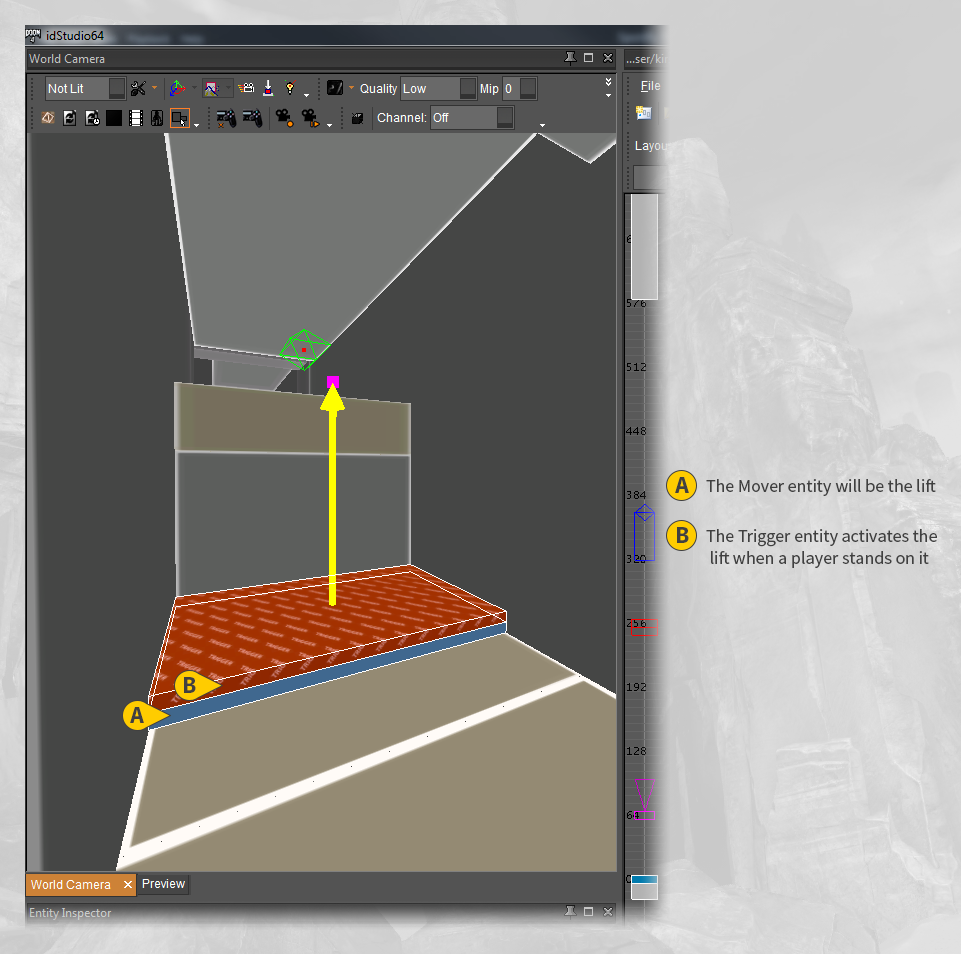
Task: Pin the World Camera panel
Action: coord(570,58)
